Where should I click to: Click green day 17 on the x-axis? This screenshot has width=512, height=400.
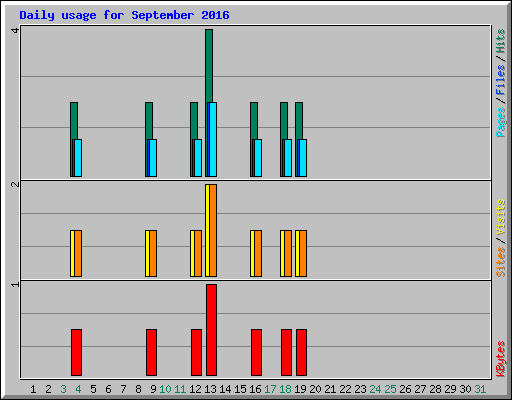point(270,389)
